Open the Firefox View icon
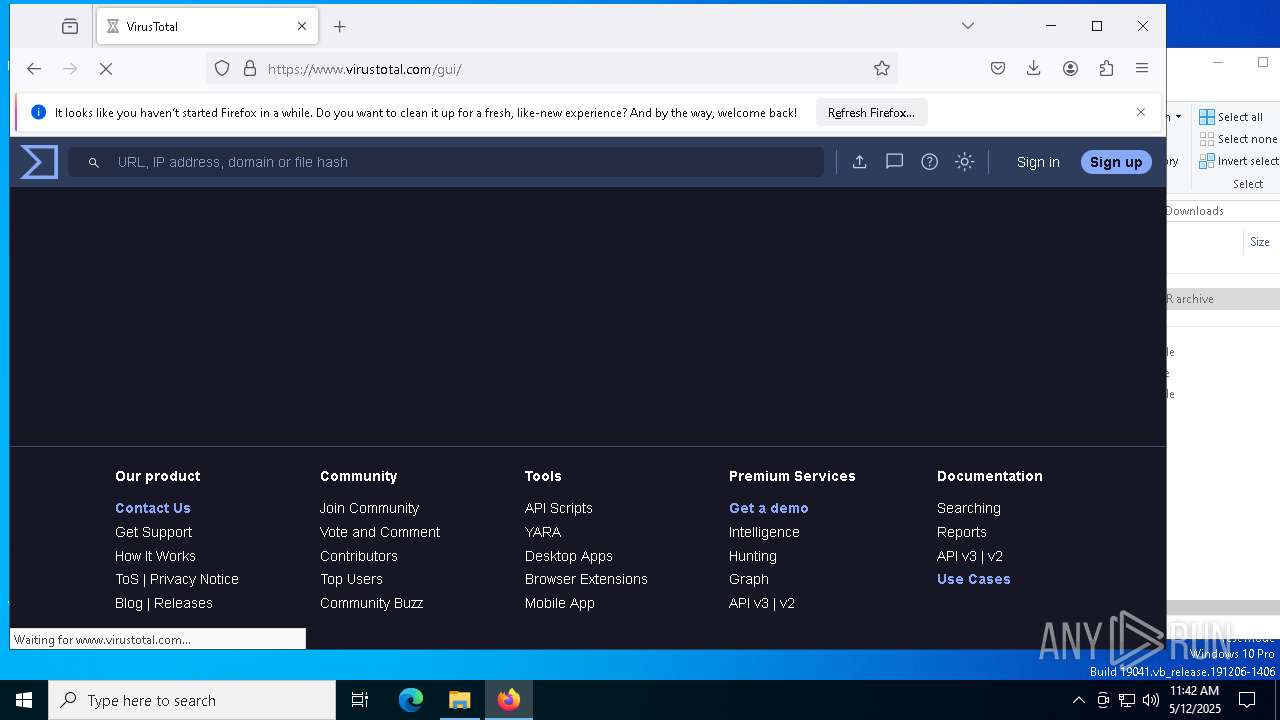This screenshot has width=1280, height=720. click(70, 27)
